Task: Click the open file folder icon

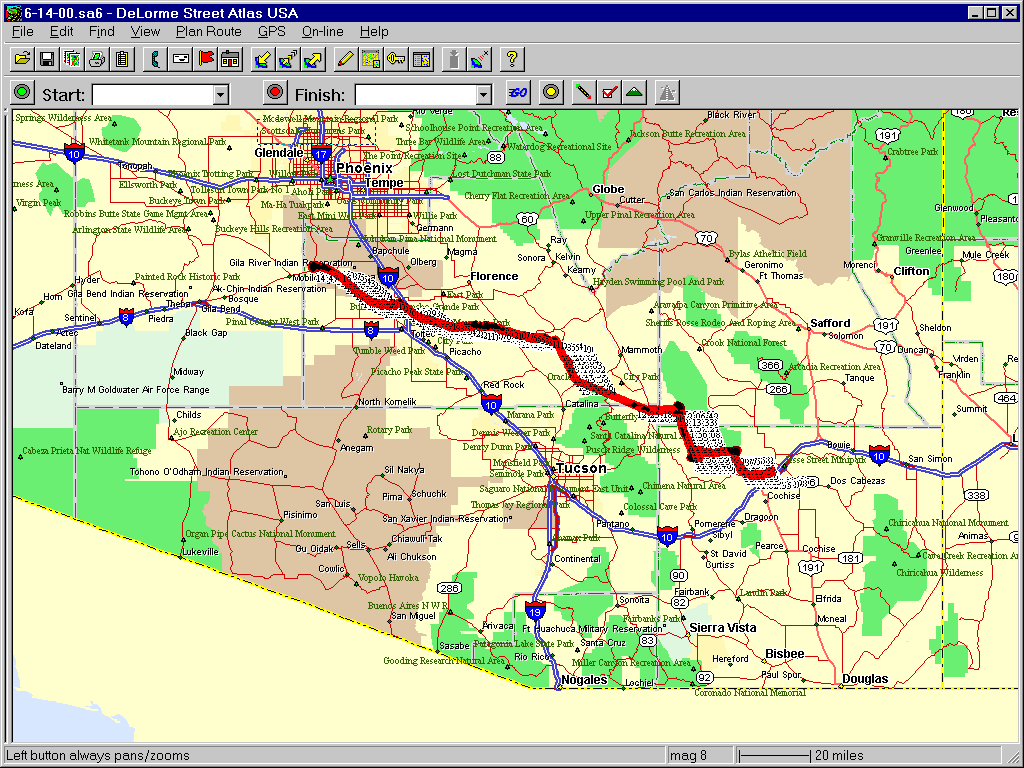Action: (22, 59)
